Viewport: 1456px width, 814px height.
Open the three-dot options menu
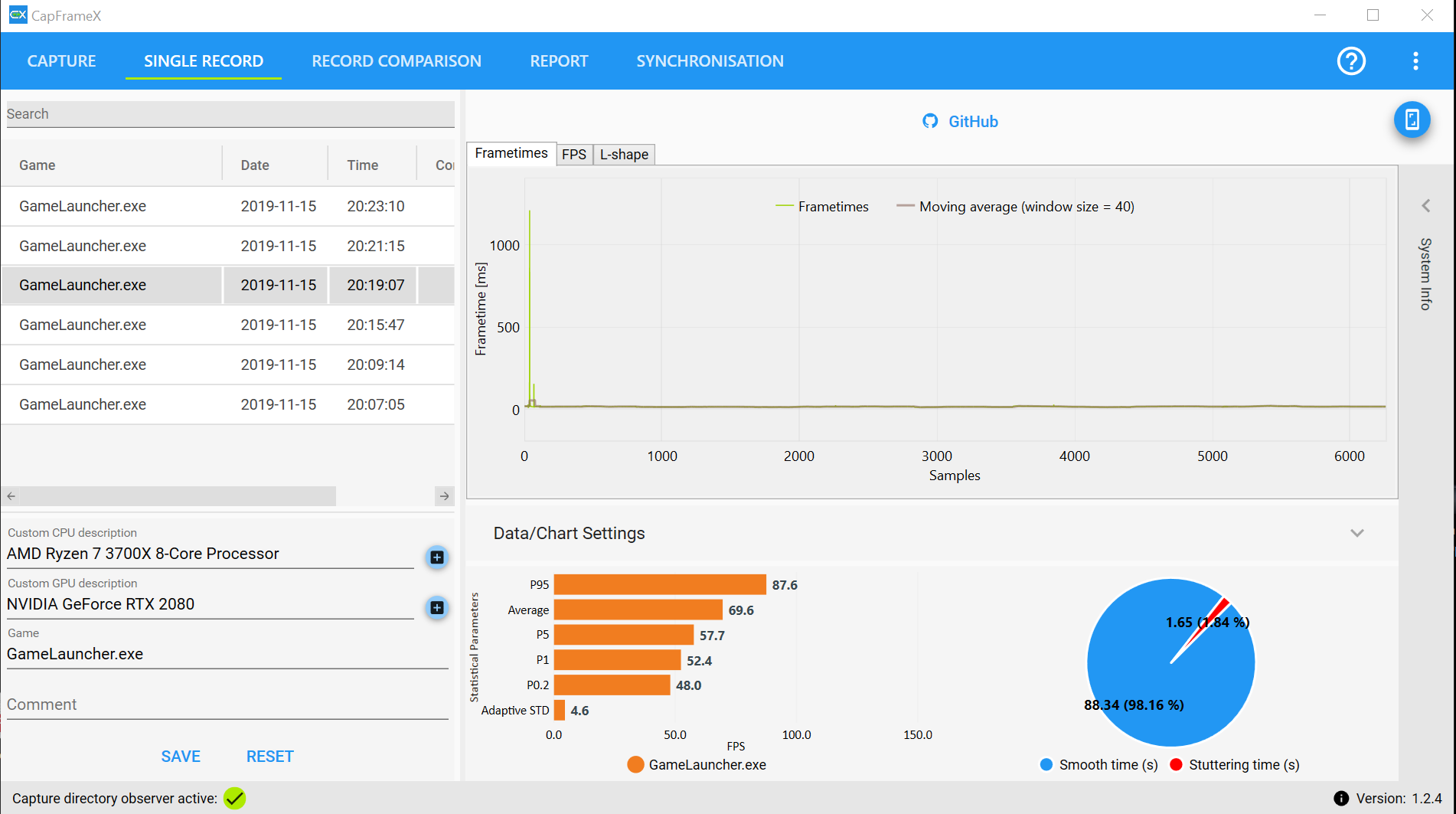coord(1415,61)
